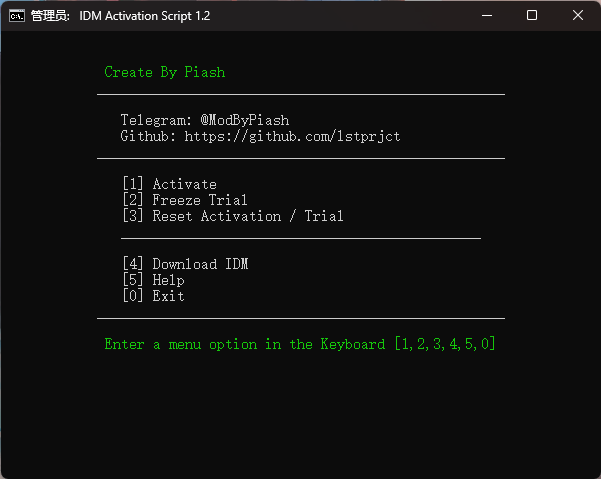Screen dimensions: 601x479
Task: Close the IDM Activation Script window
Action: (578, 16)
